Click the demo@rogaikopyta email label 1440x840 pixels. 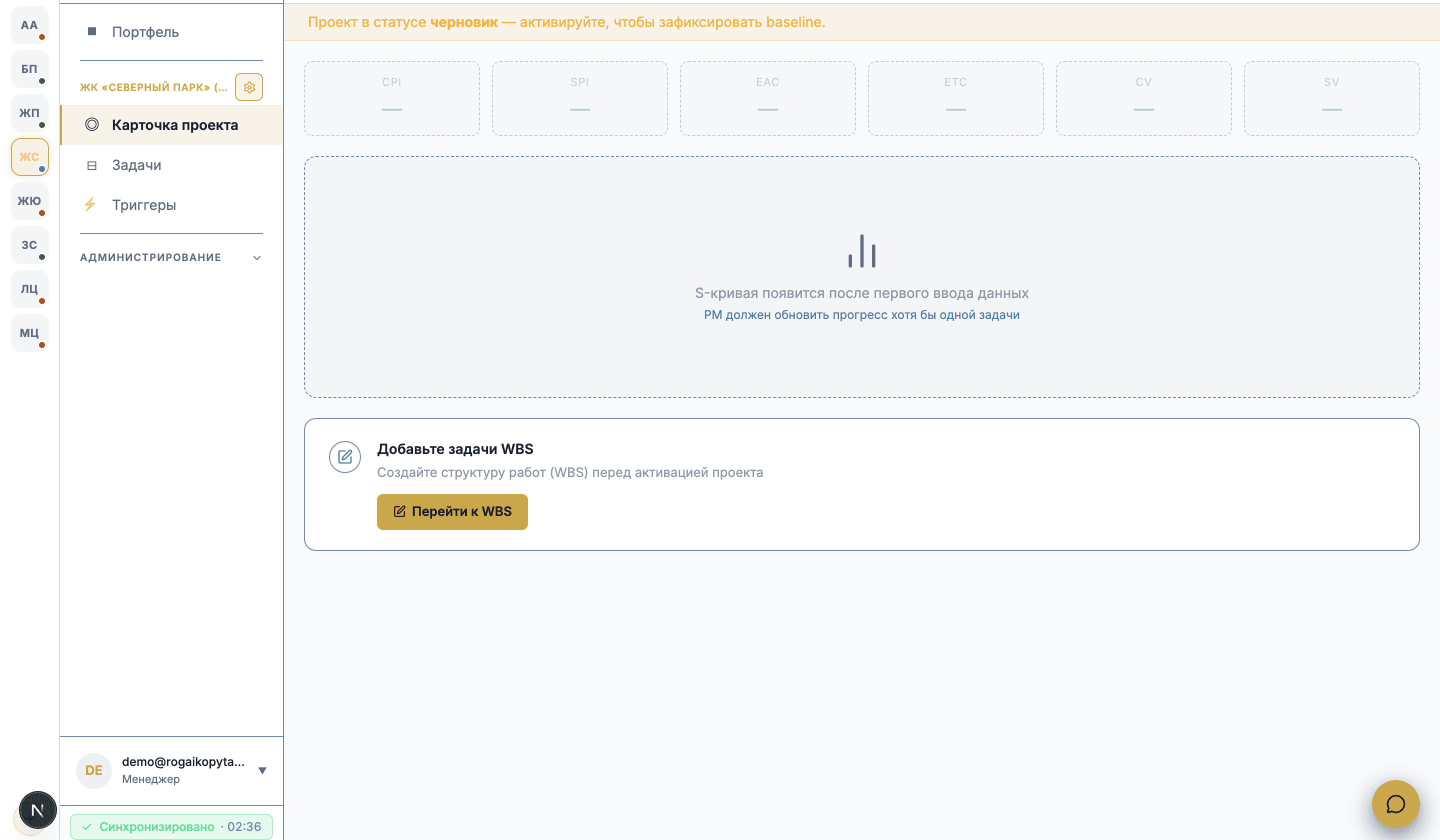pyautogui.click(x=183, y=761)
